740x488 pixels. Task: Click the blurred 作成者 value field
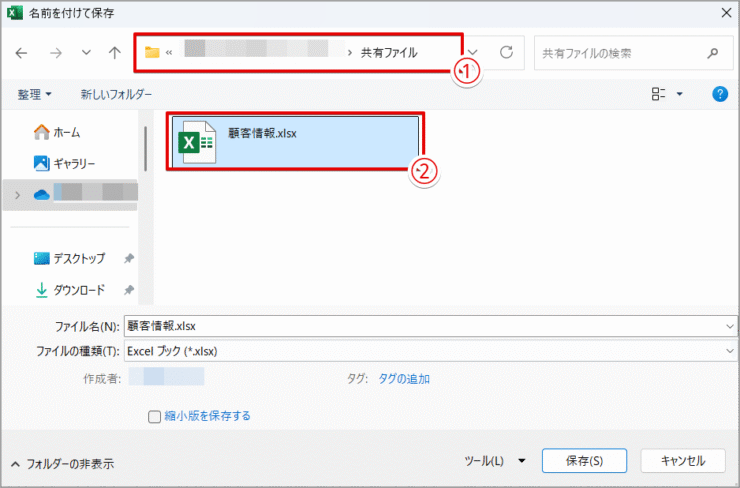pos(166,377)
